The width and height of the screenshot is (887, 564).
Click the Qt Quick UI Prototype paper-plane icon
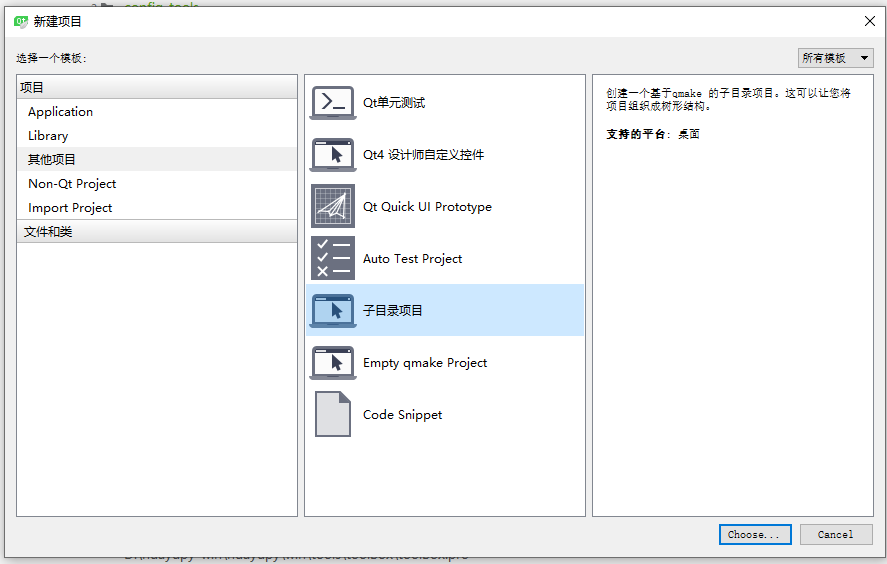coord(333,206)
